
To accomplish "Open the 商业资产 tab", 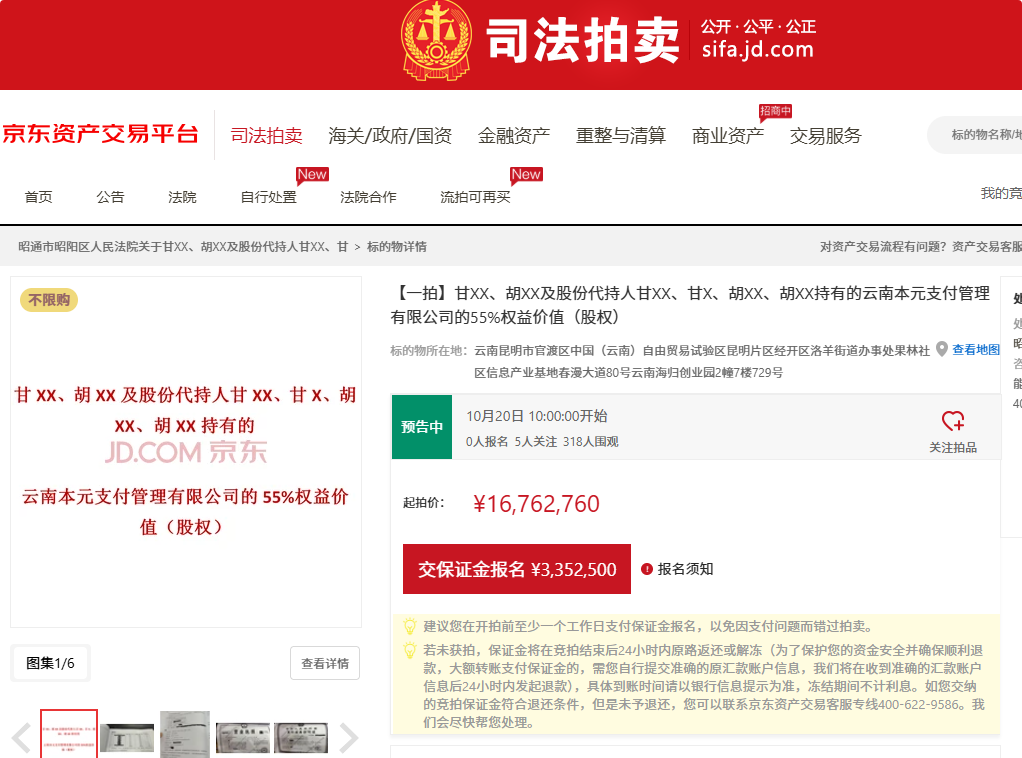I will tap(727, 136).
